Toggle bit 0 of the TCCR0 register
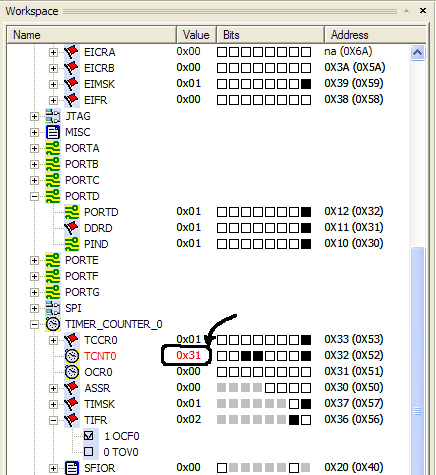Image resolution: width=436 pixels, height=475 pixels. click(x=306, y=340)
